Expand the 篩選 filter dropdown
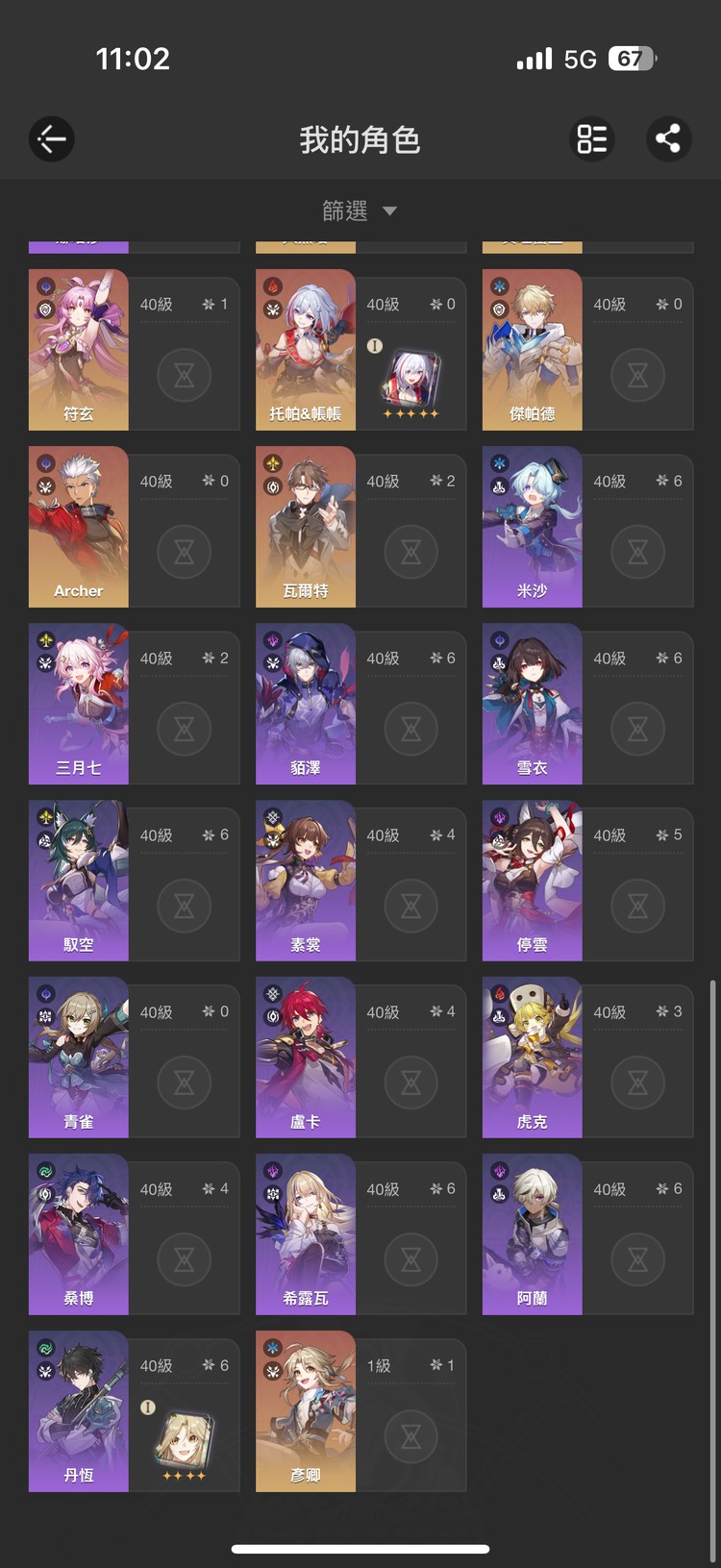 (360, 211)
